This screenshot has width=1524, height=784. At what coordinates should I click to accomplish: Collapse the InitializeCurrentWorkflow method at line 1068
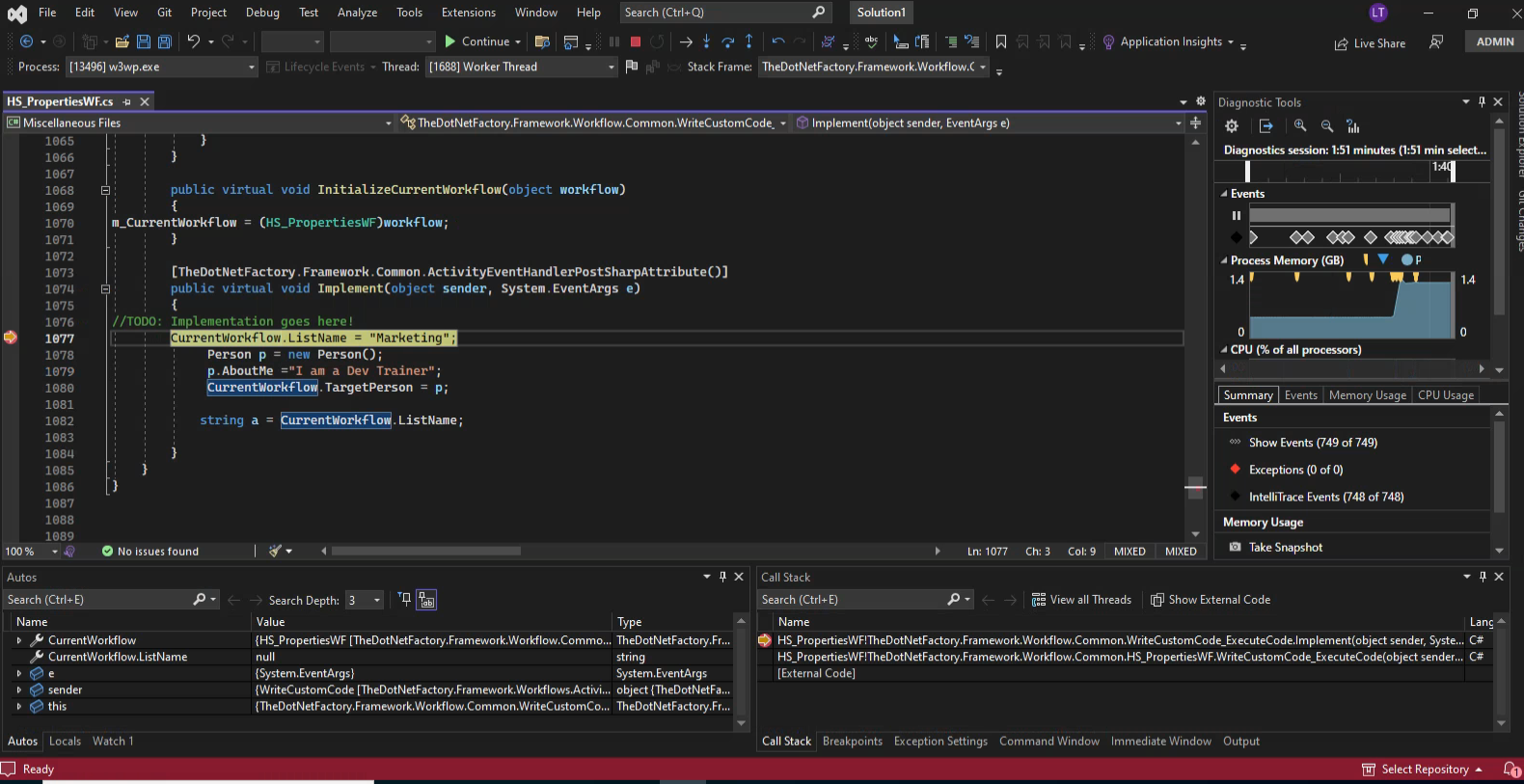(105, 190)
